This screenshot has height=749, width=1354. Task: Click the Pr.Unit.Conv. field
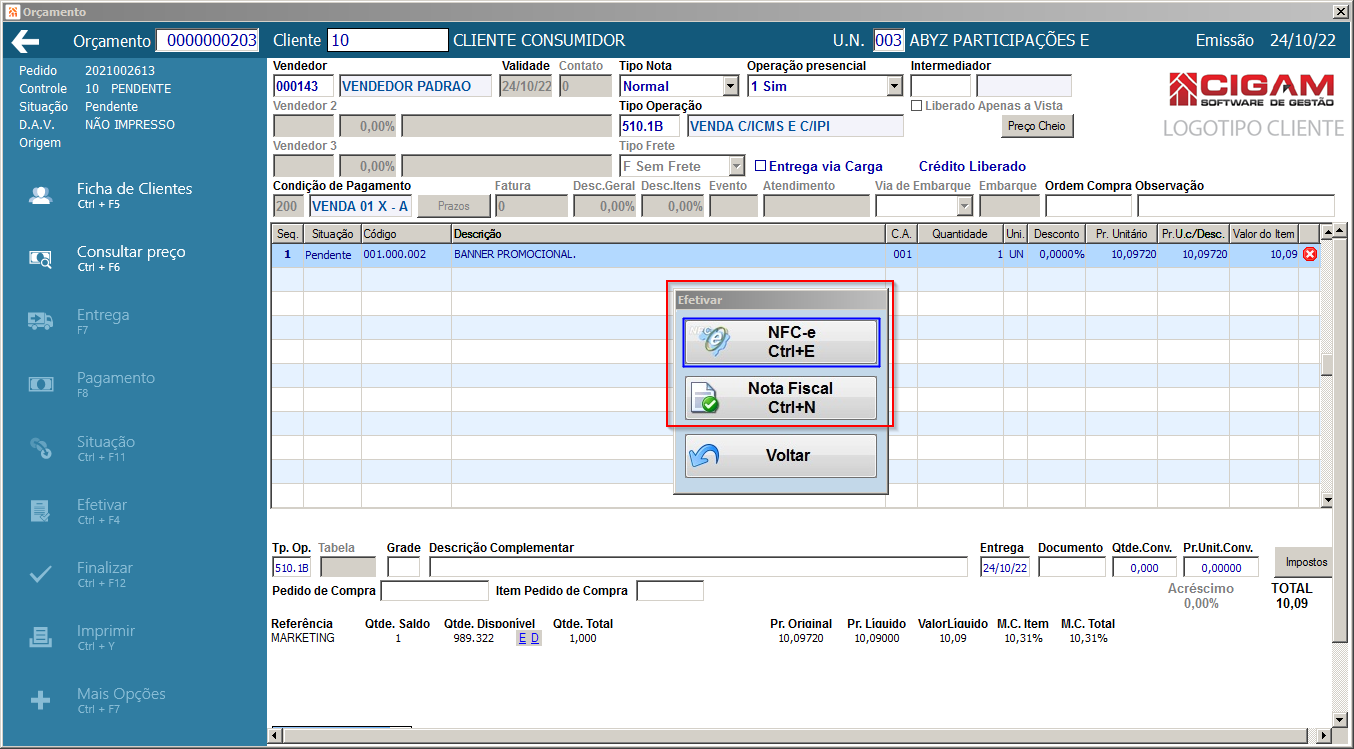coord(1221,567)
